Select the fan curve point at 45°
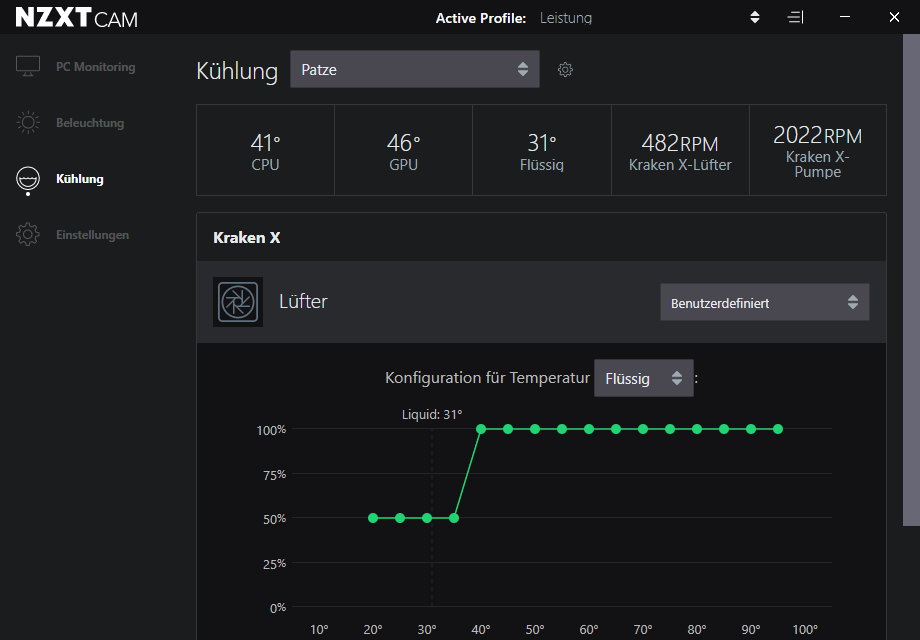The width and height of the screenshot is (920, 640). (x=508, y=429)
